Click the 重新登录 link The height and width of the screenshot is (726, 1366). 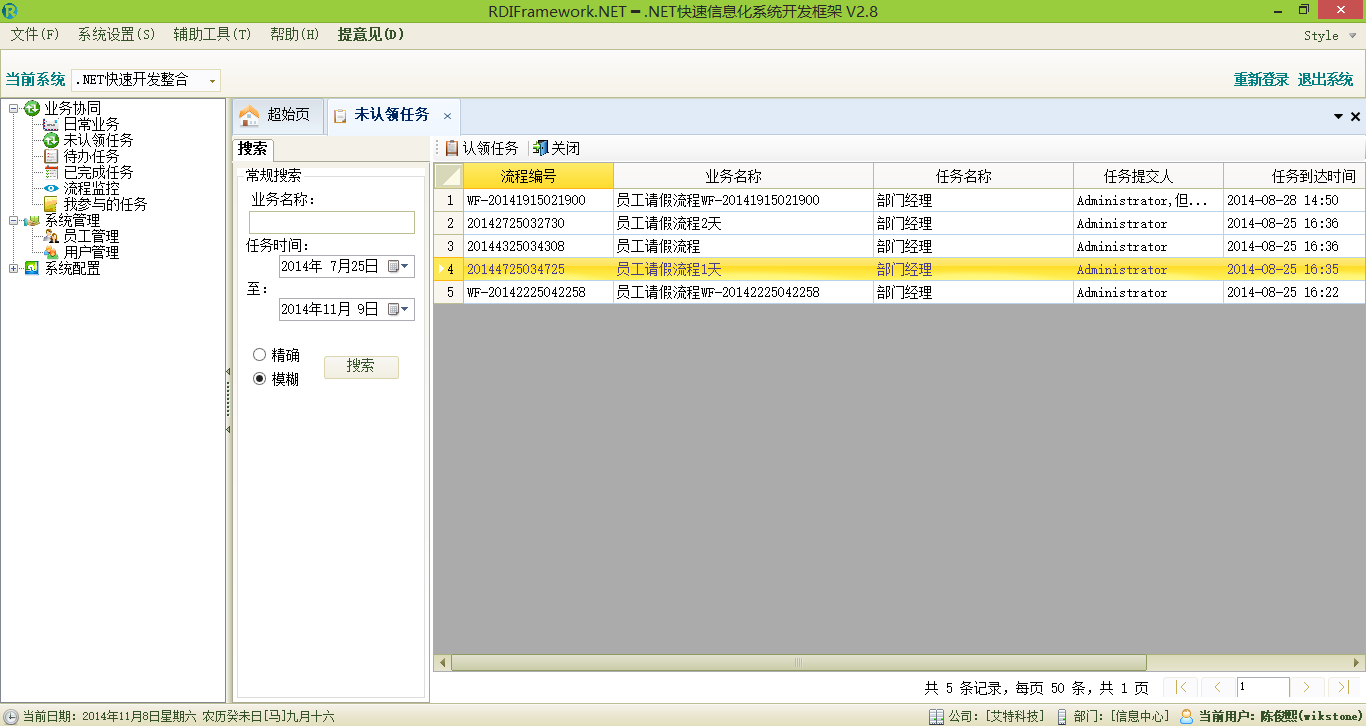tap(1261, 80)
